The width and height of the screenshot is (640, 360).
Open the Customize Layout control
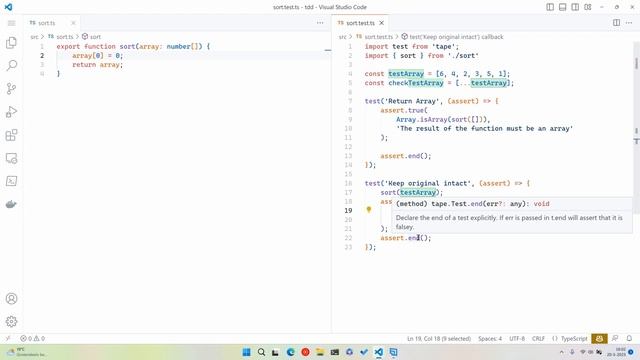[588, 7]
